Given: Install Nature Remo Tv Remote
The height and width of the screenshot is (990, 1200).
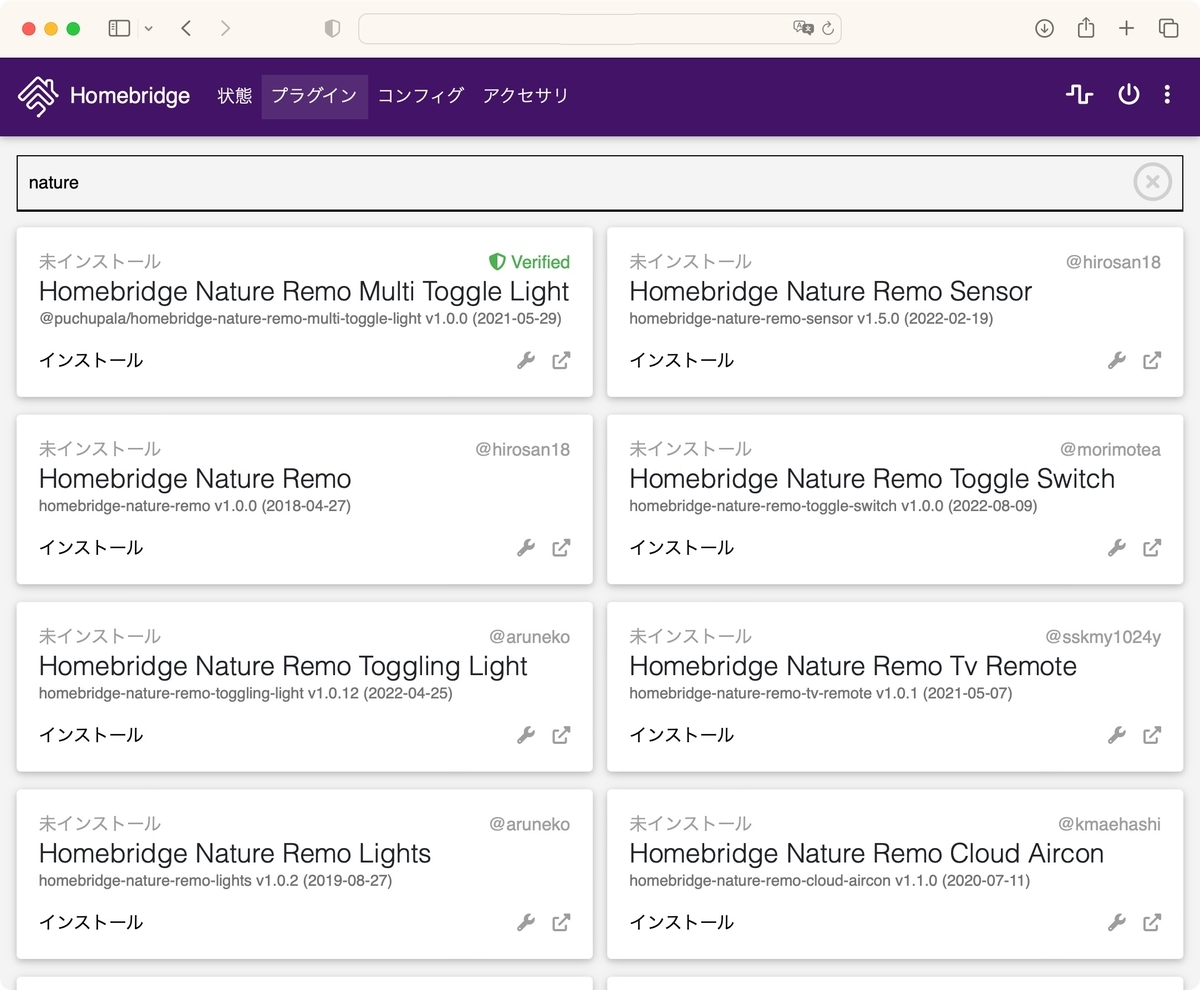Looking at the screenshot, I should pos(682,735).
